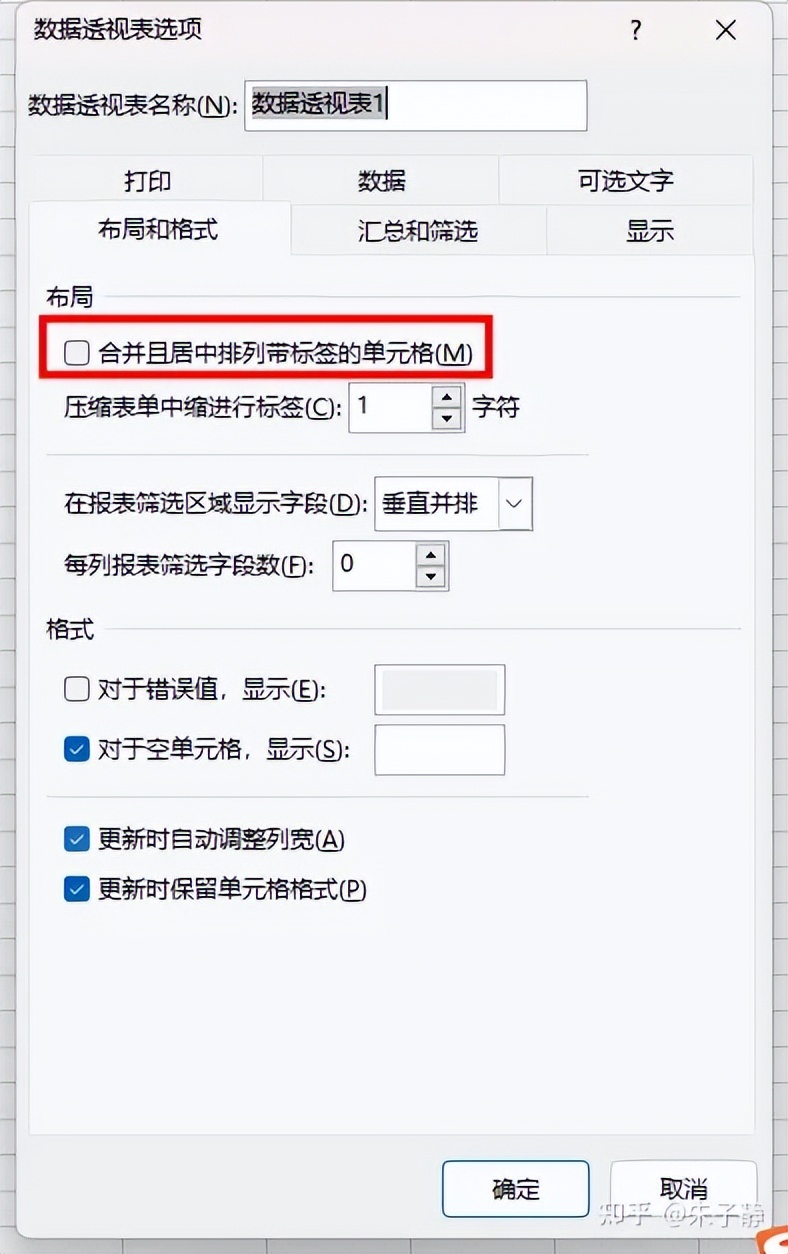This screenshot has height=1254, width=788.
Task: Switch to the 数据 tab
Action: 382,180
